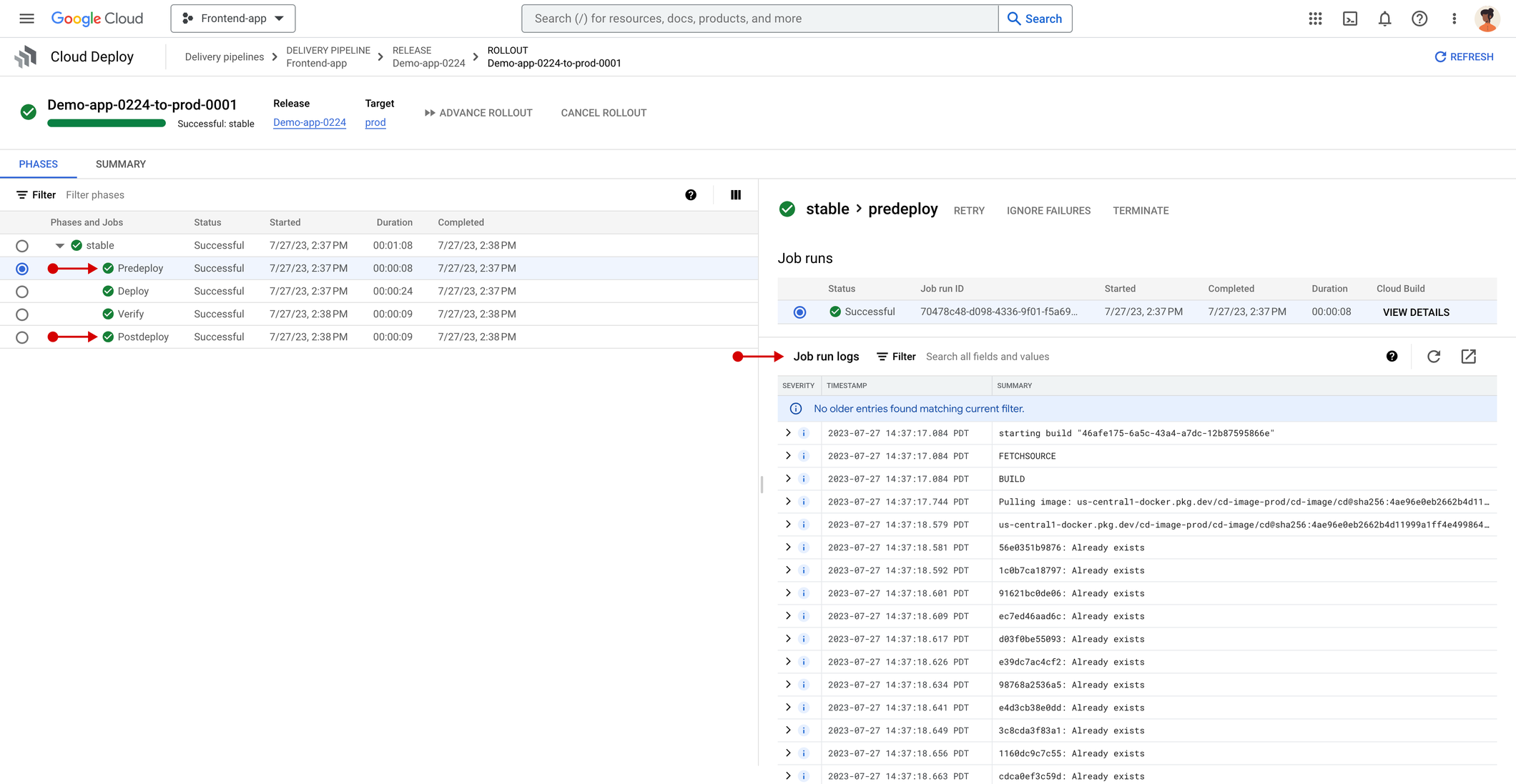Viewport: 1516px width, 784px height.
Task: Collapse the stable phase tree arrow
Action: tap(60, 246)
